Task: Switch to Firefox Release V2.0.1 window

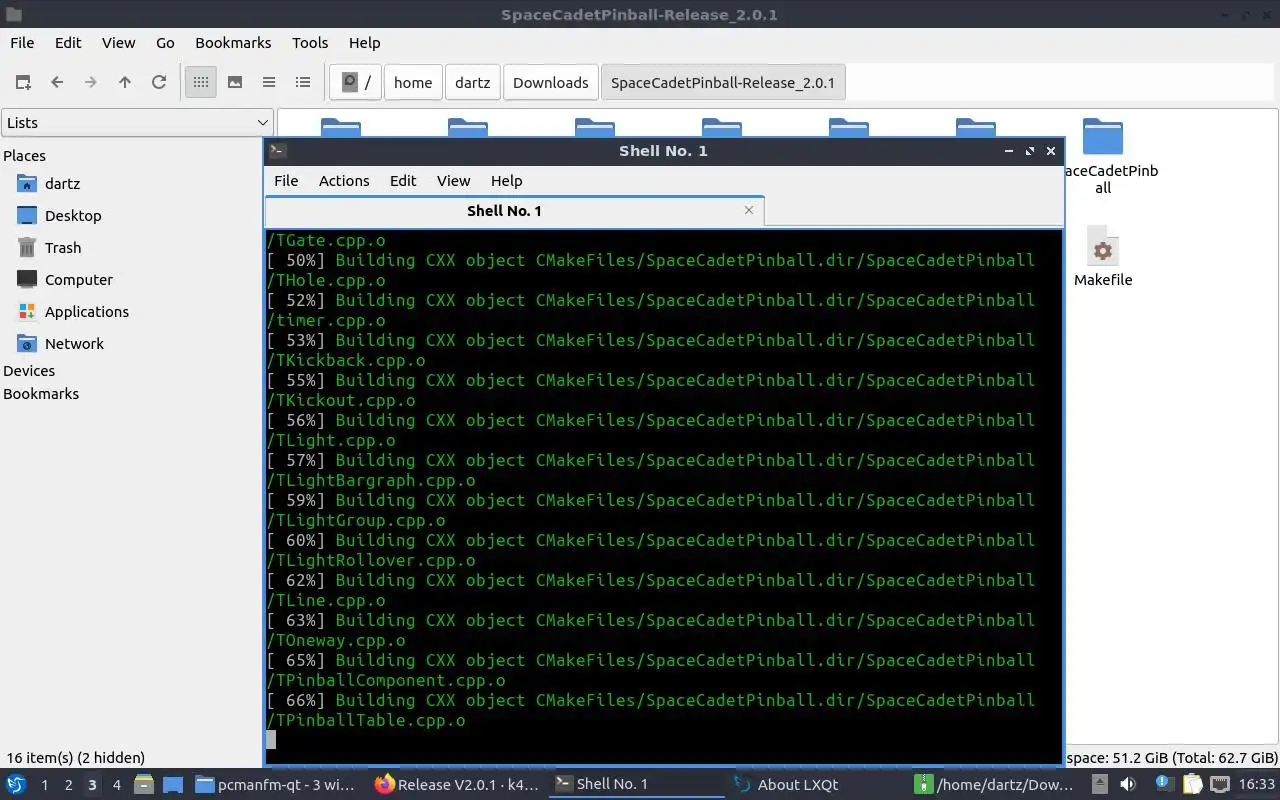Action: 456,784
